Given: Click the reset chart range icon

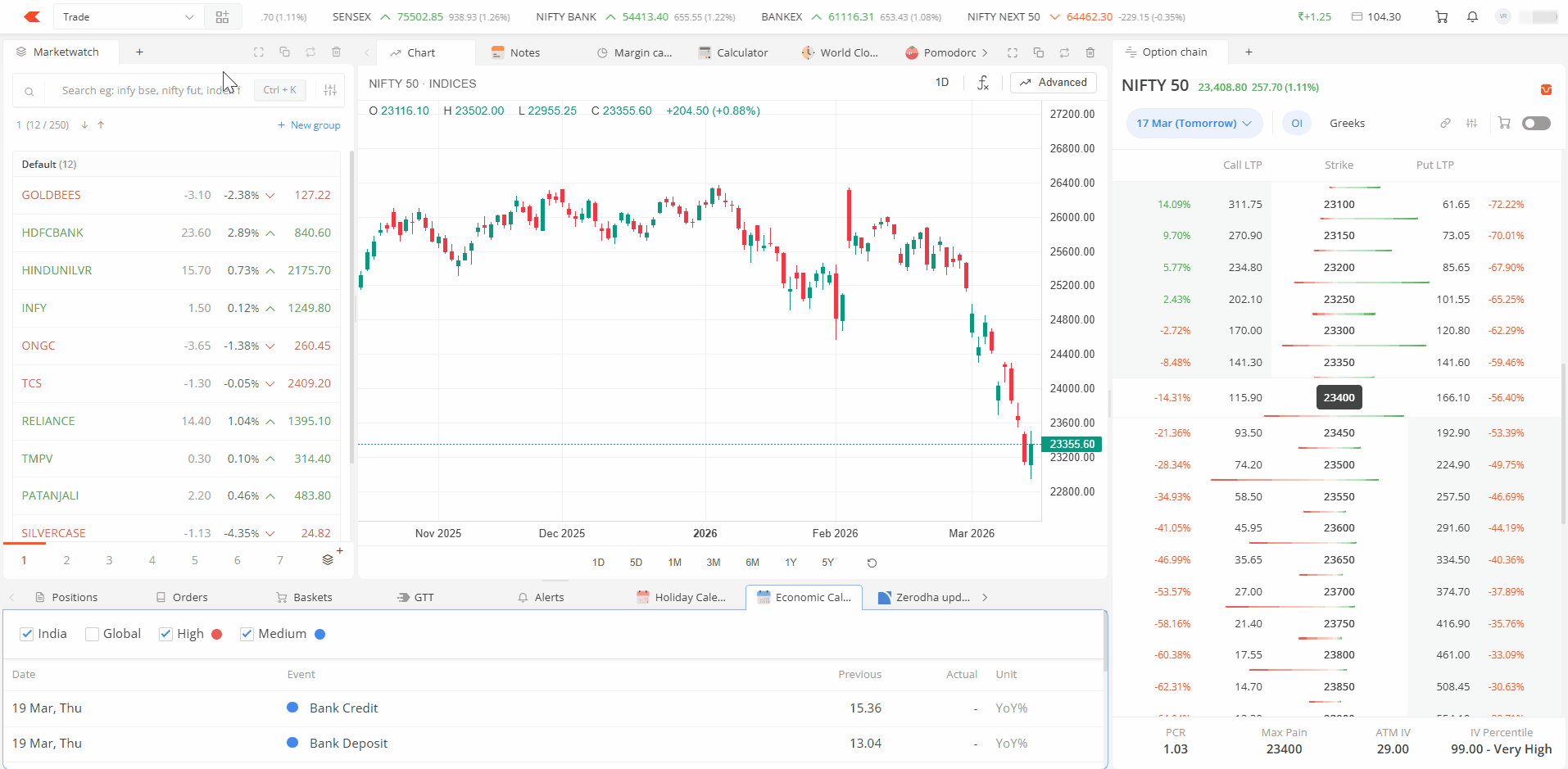Looking at the screenshot, I should pos(872,563).
